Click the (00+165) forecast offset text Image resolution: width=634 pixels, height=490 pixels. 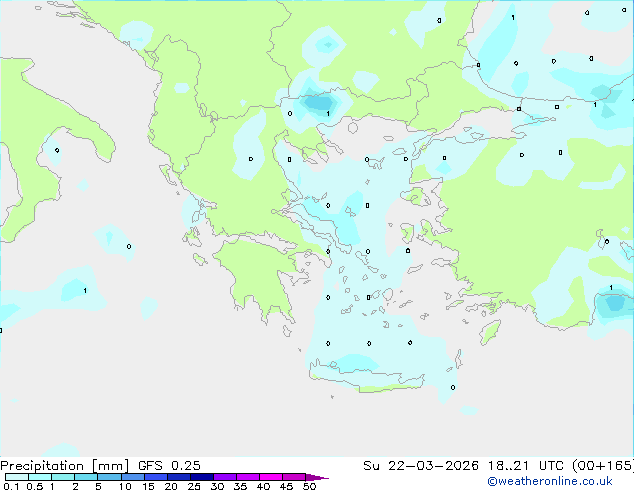pyautogui.click(x=602, y=466)
